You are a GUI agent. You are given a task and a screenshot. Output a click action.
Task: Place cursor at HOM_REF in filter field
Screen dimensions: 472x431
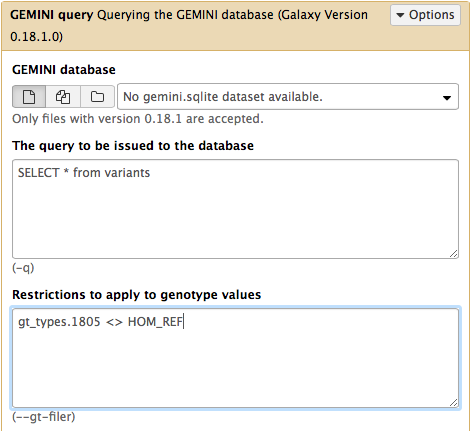coord(155,322)
